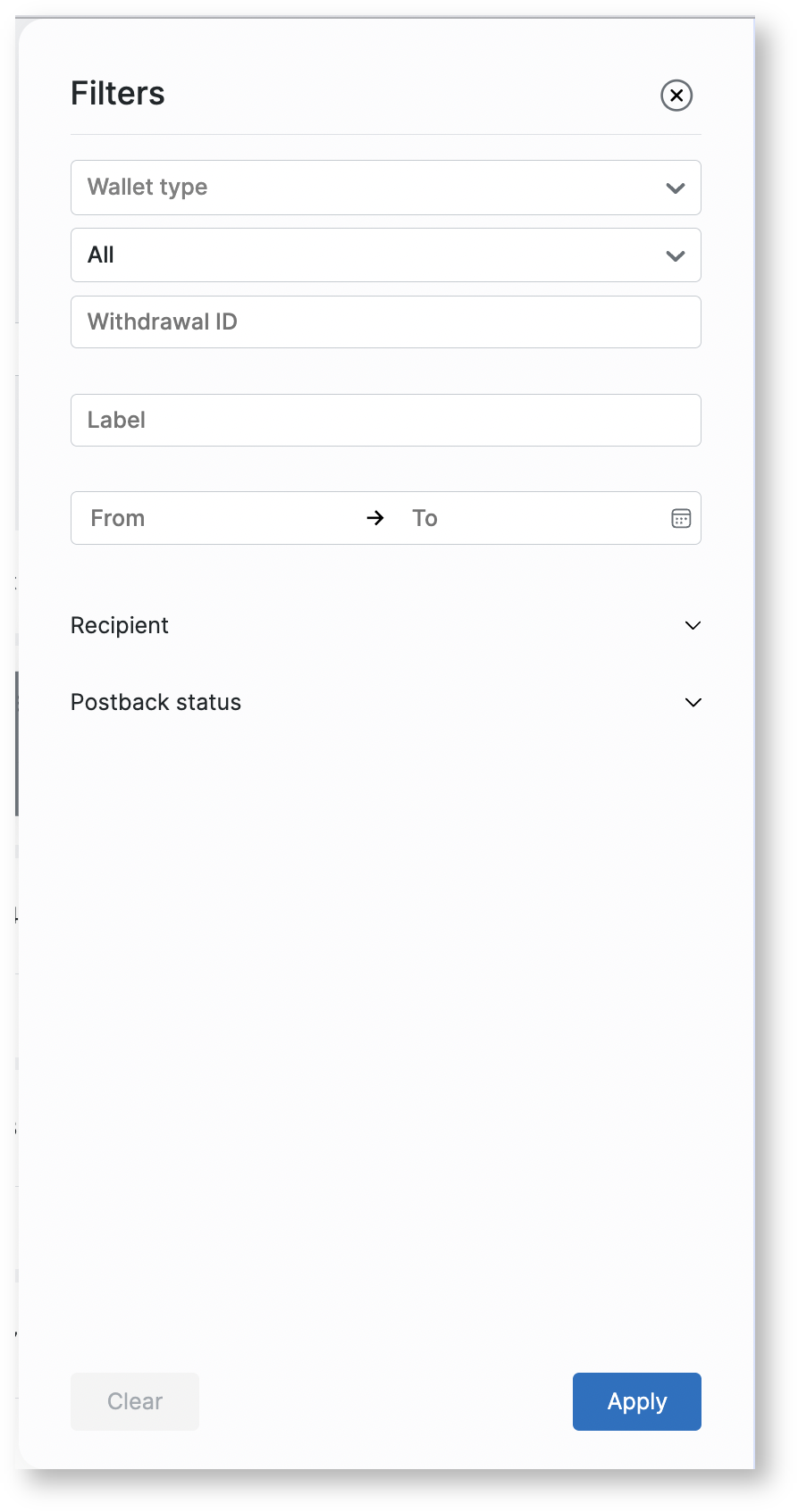Click into the Label text field
Image resolution: width=798 pixels, height=1512 pixels.
pos(385,421)
